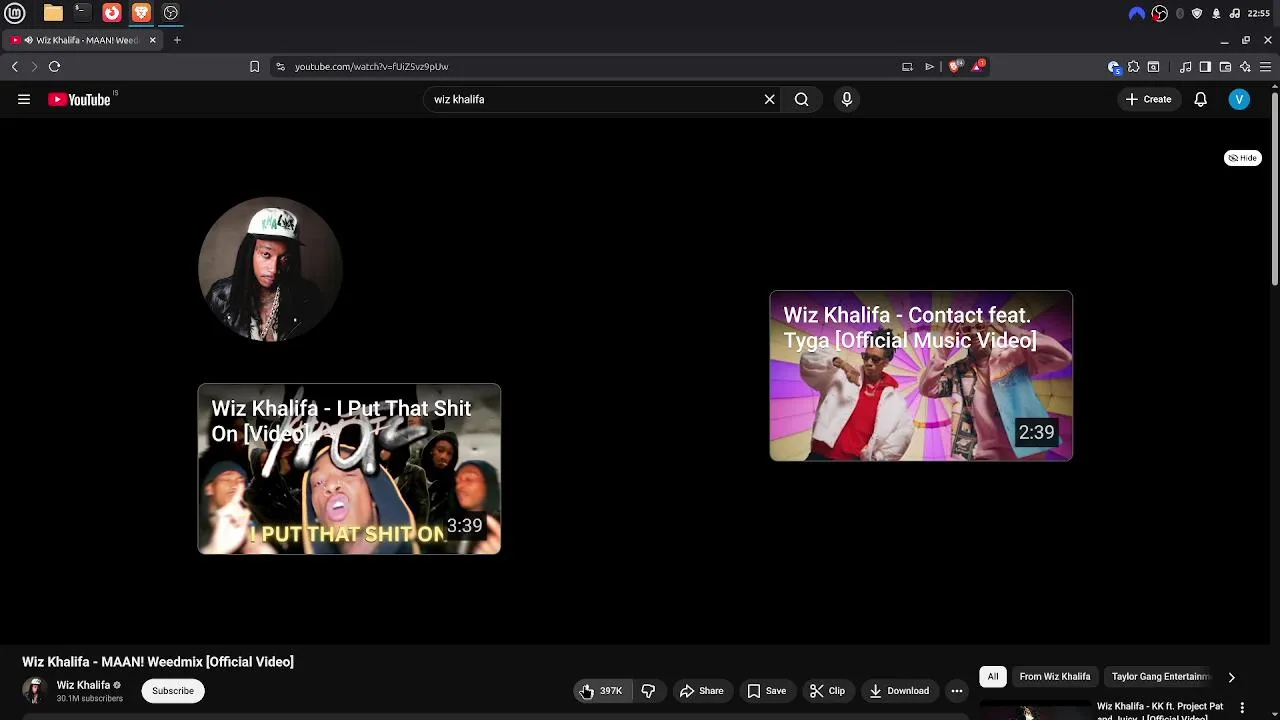Toggle subscription to Wiz Khalifa
The width and height of the screenshot is (1280, 720).
(x=173, y=691)
